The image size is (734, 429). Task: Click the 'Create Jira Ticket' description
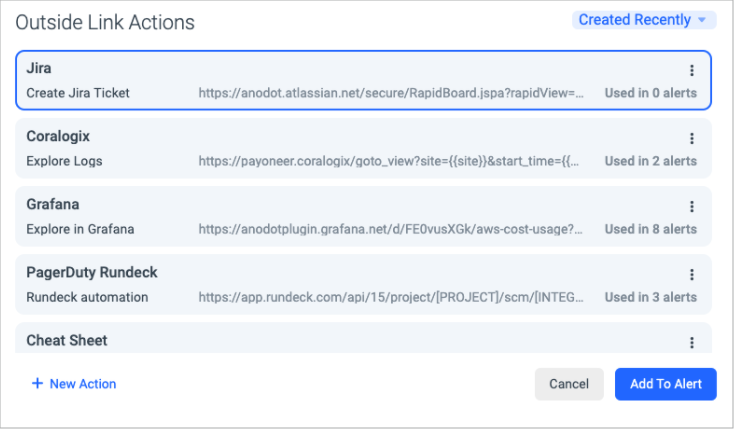click(78, 93)
